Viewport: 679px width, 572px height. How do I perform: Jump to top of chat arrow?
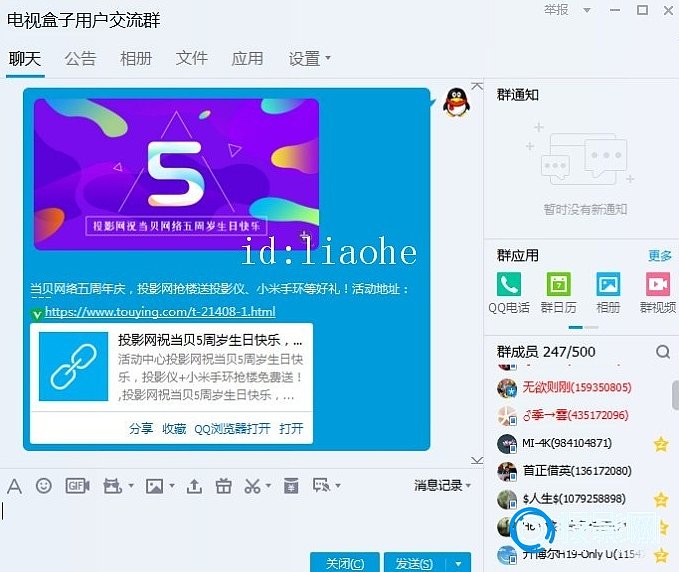(x=477, y=86)
